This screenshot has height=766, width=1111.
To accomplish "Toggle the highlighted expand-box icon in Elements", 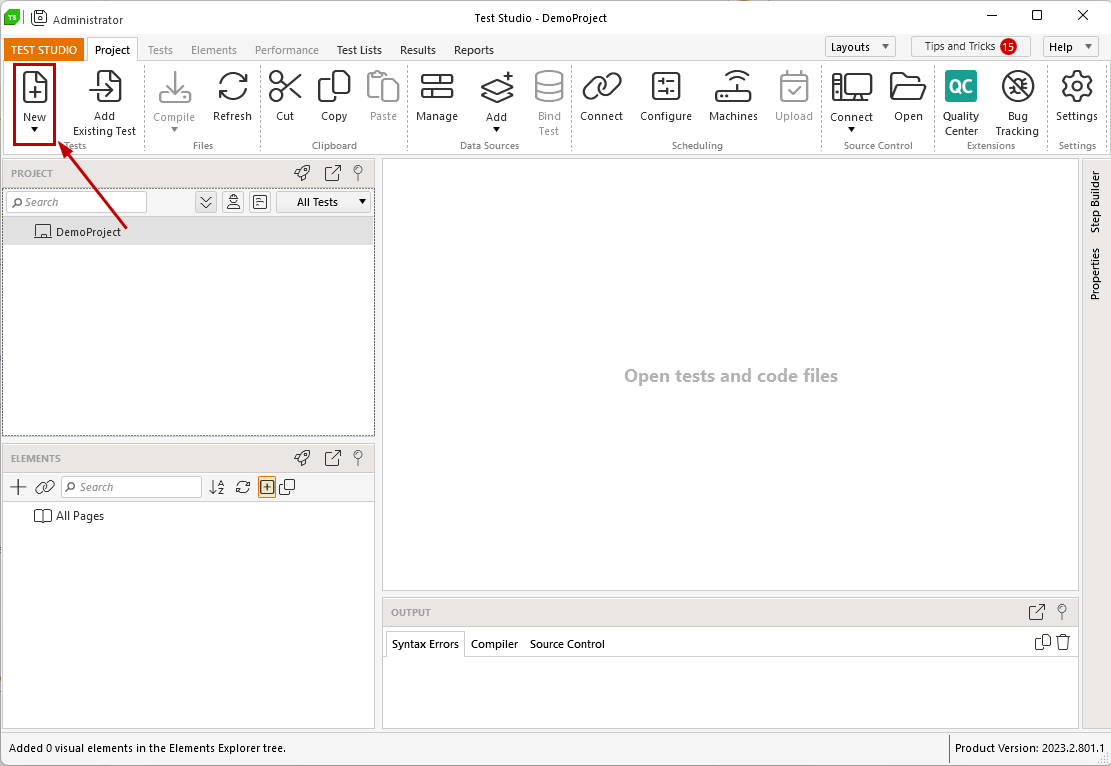I will pyautogui.click(x=266, y=487).
